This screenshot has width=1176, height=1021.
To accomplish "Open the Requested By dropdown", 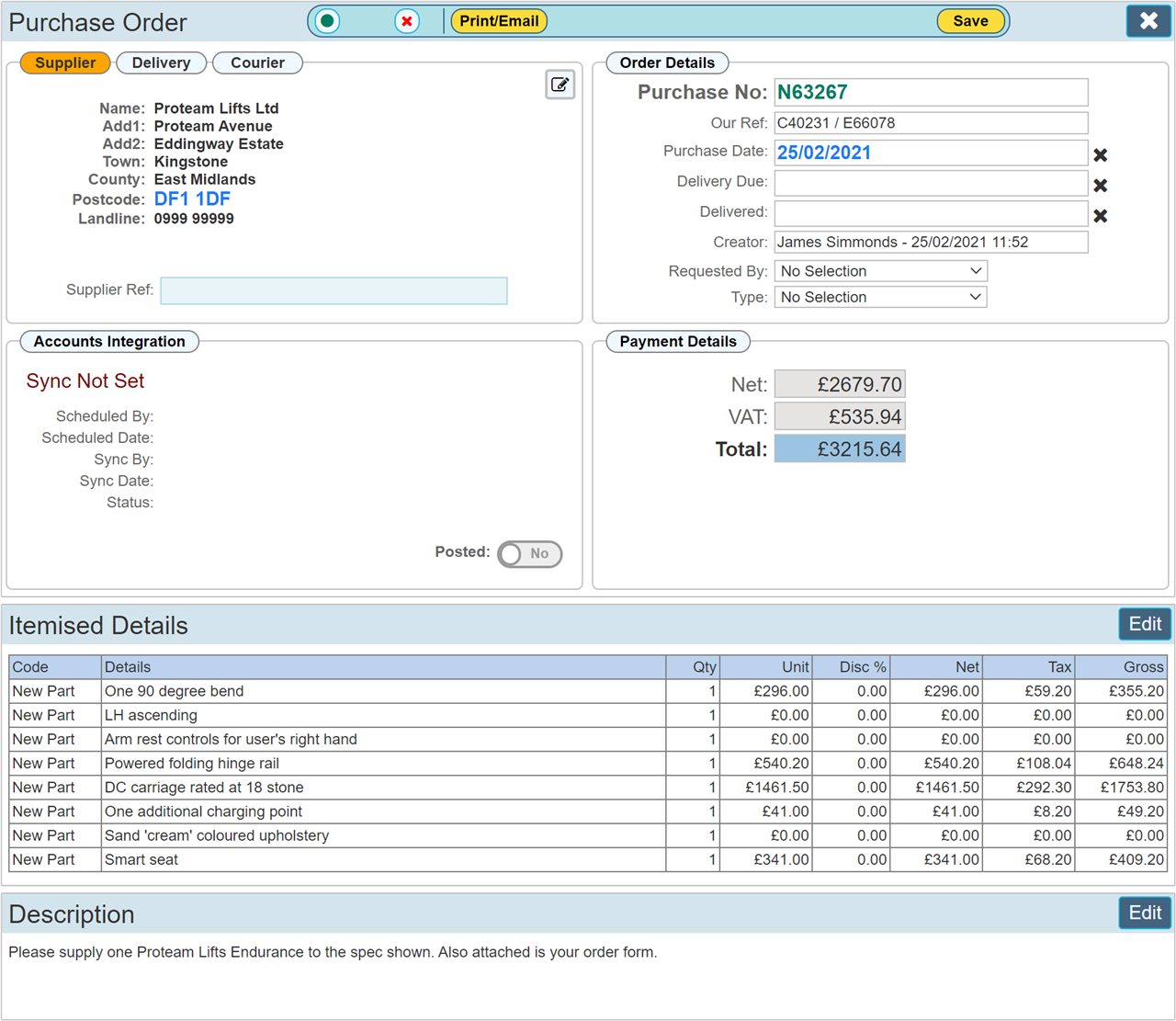I will [x=881, y=271].
